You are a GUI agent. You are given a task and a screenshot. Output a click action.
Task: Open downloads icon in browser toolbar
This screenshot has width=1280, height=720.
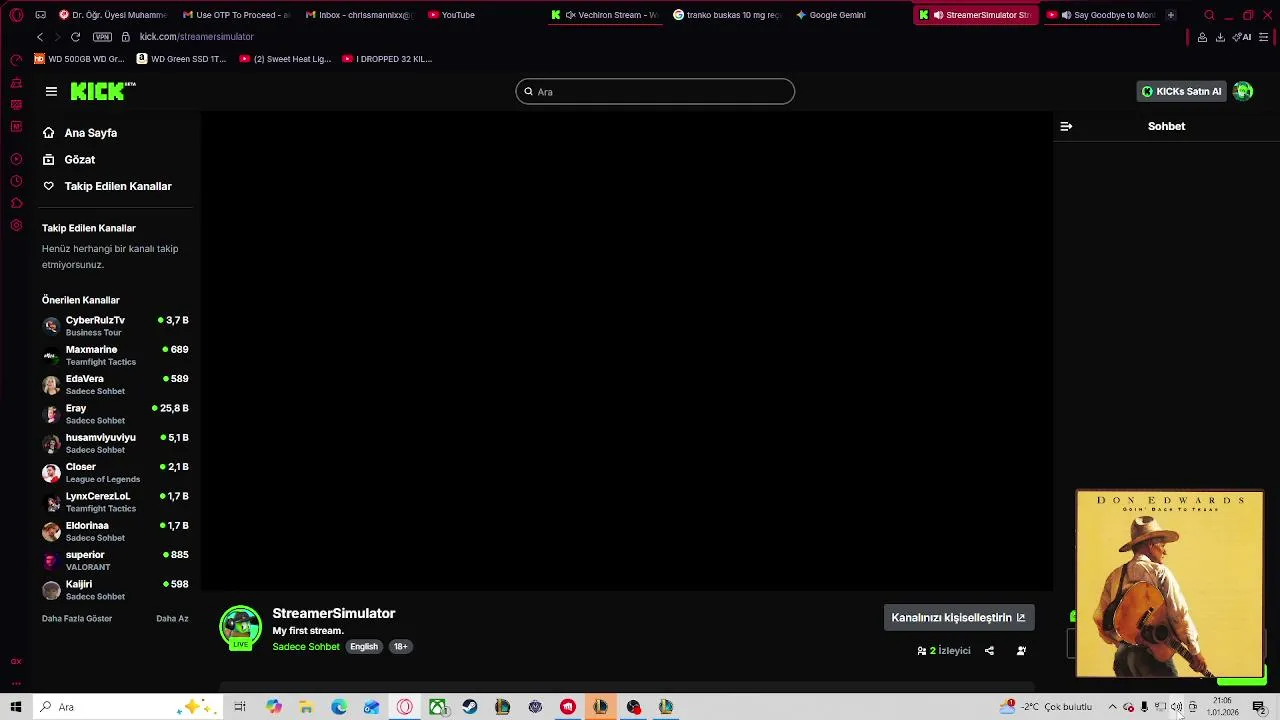[x=1220, y=37]
